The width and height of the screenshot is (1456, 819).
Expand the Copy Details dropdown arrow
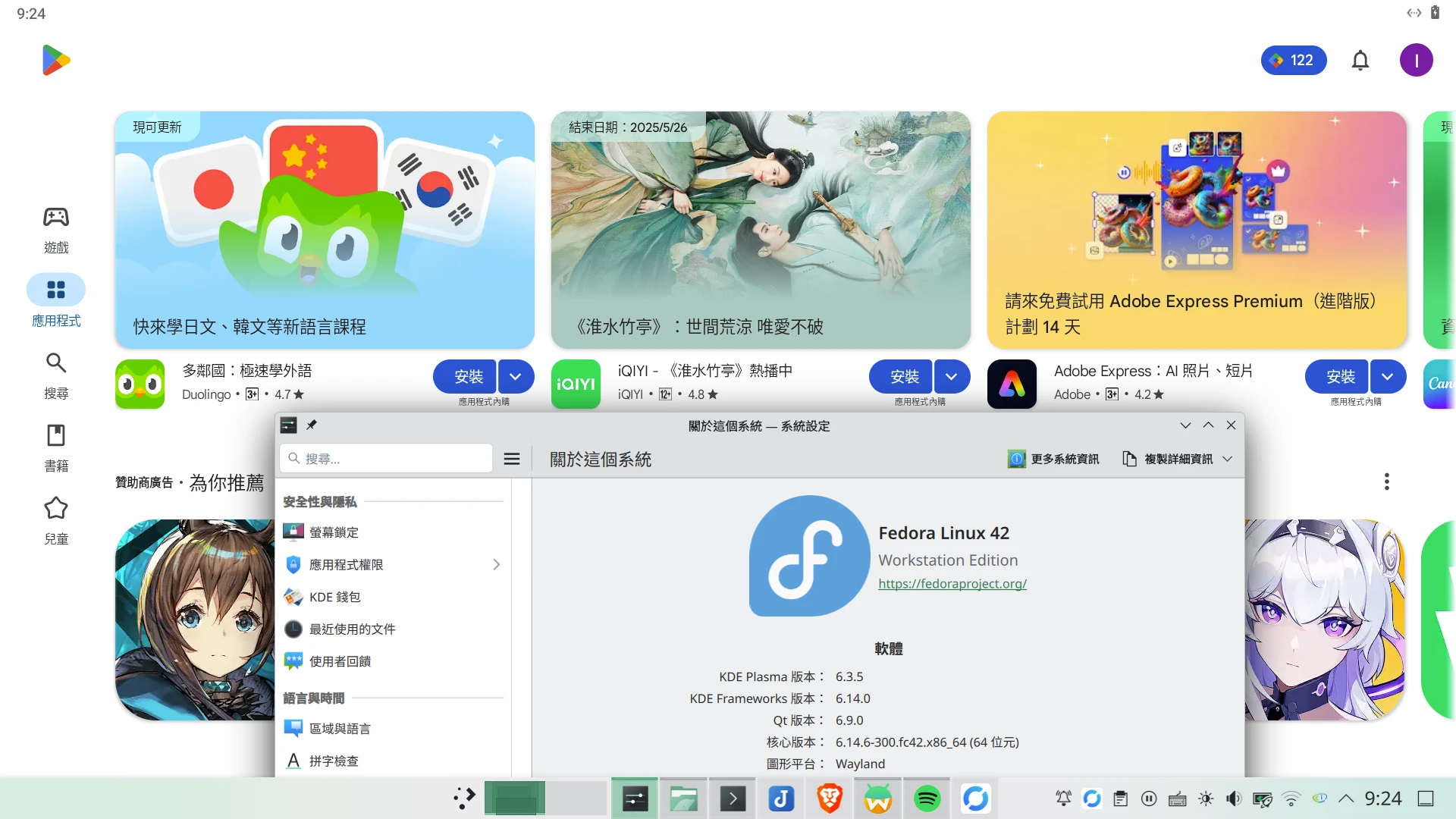[x=1228, y=459]
